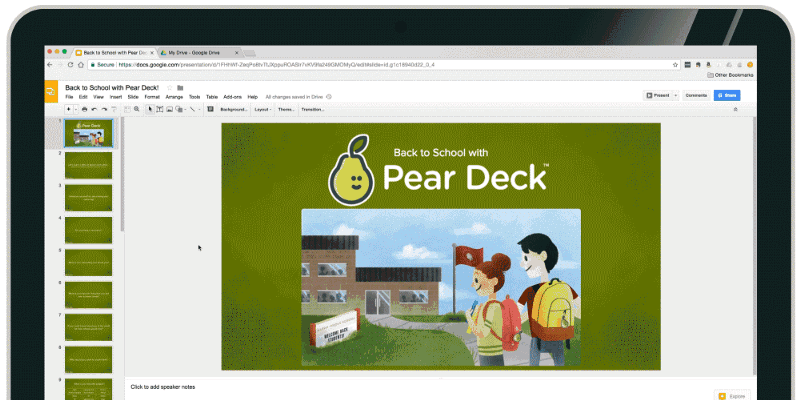Open the Table menu
800x400 pixels.
point(212,97)
